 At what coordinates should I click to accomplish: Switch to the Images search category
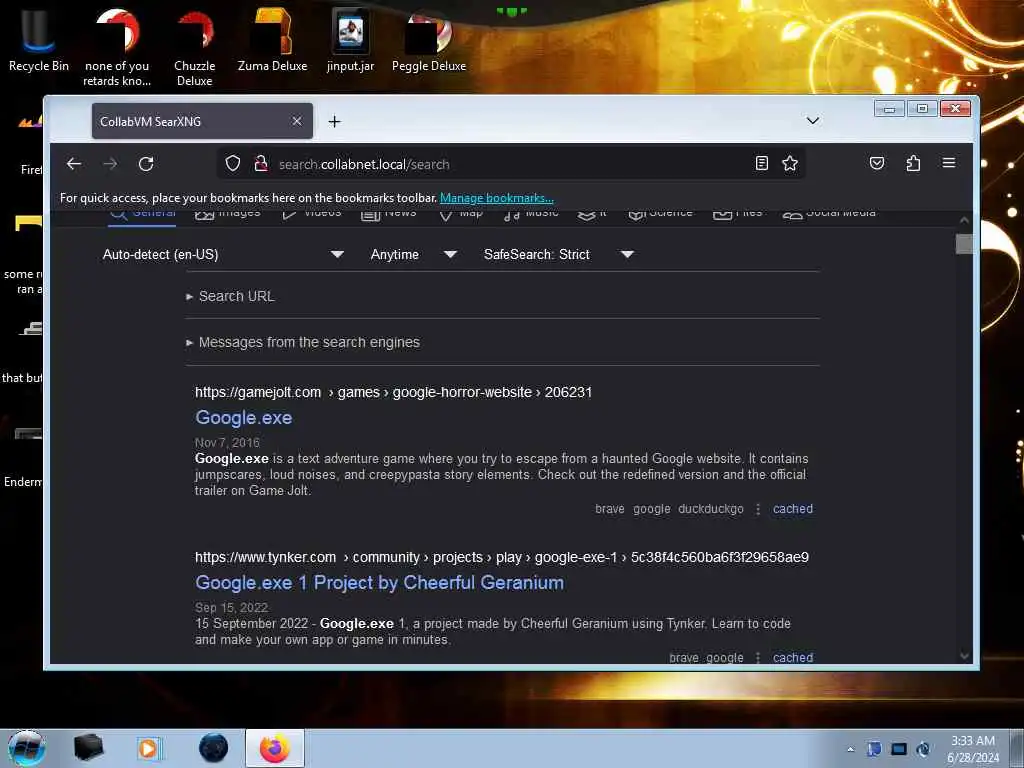(x=227, y=214)
